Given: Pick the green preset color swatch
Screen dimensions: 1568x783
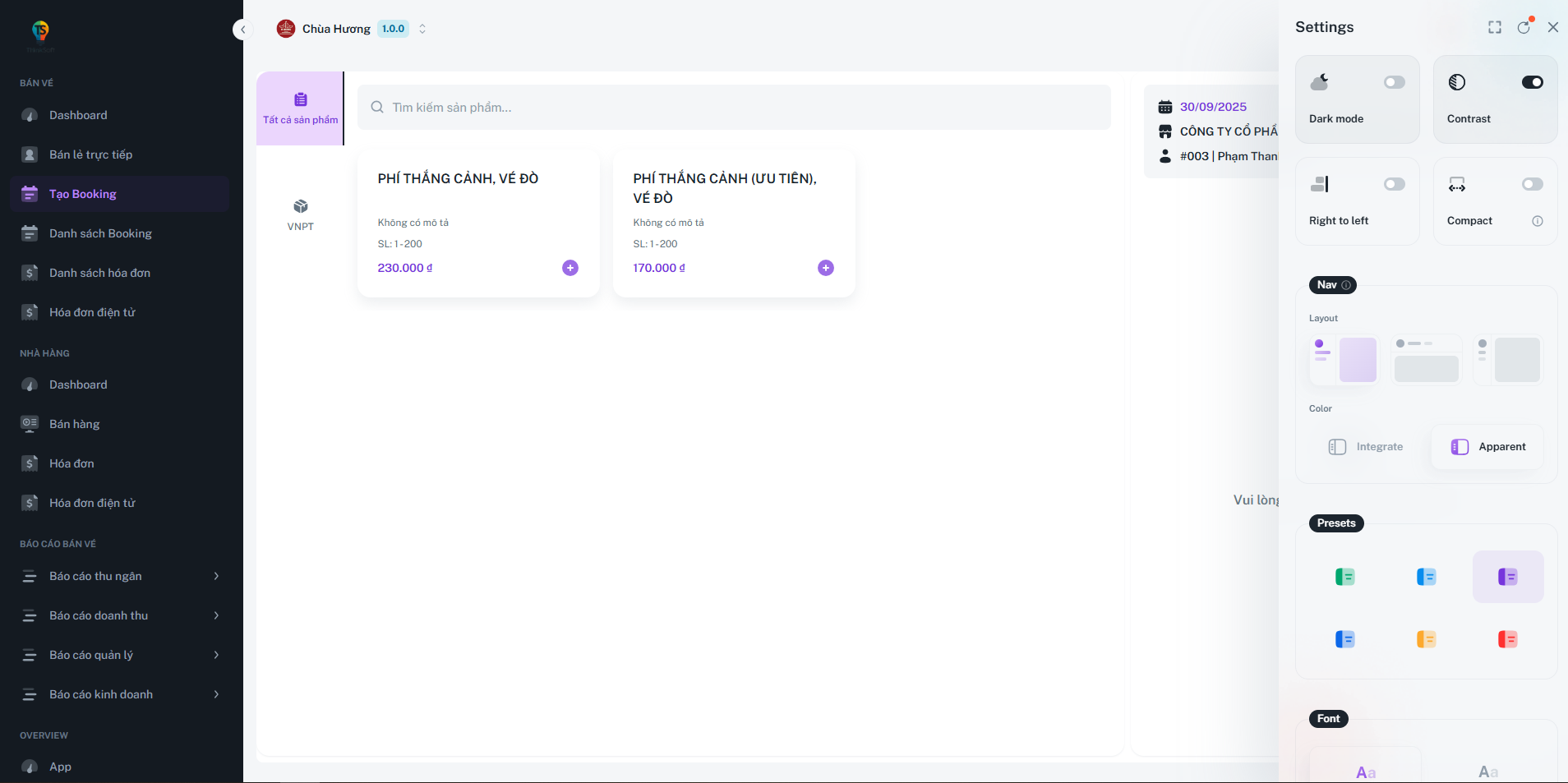Looking at the screenshot, I should pyautogui.click(x=1343, y=576).
